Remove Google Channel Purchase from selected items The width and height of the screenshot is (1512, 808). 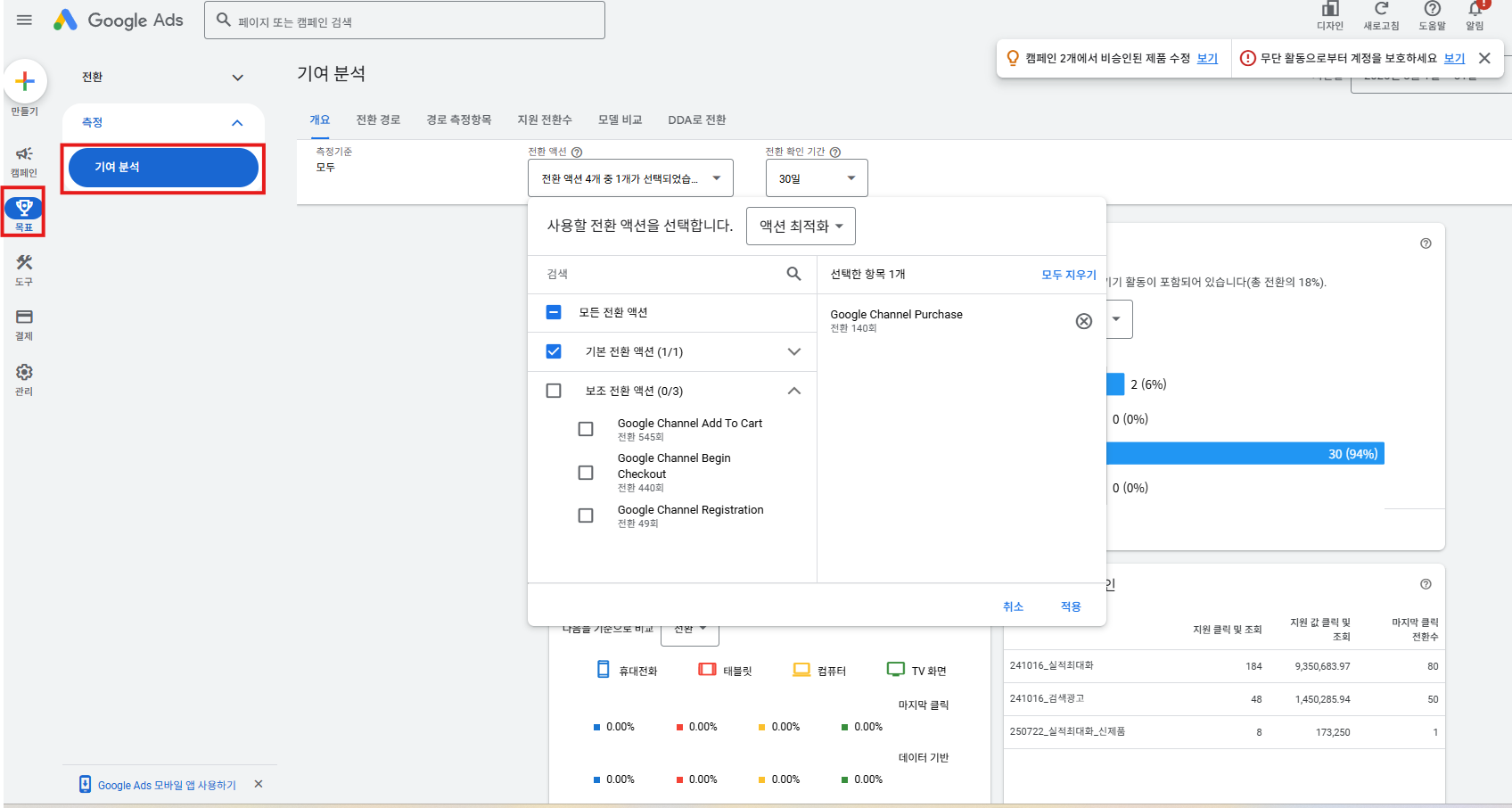(x=1084, y=321)
